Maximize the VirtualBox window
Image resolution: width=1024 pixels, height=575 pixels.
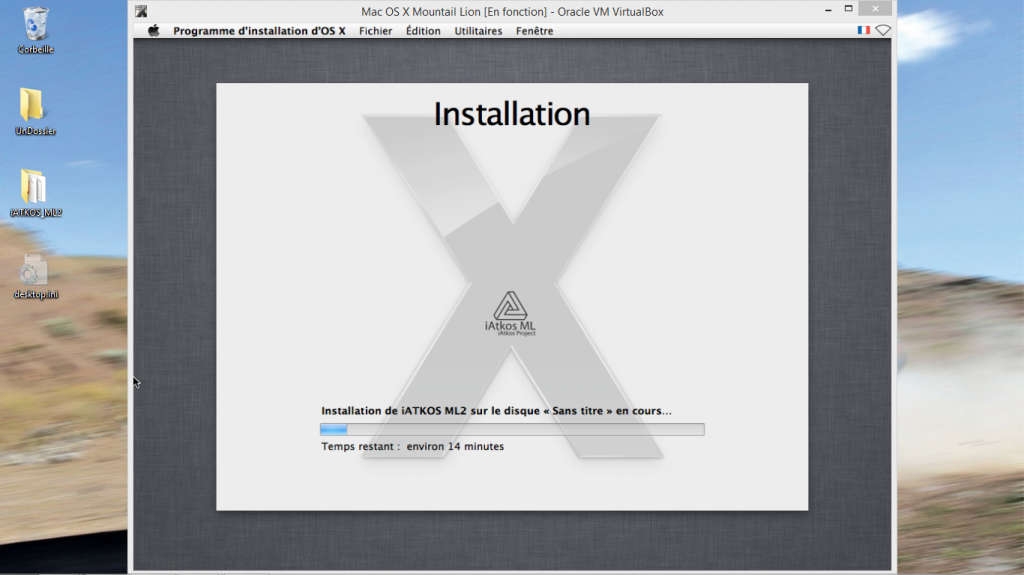point(848,10)
